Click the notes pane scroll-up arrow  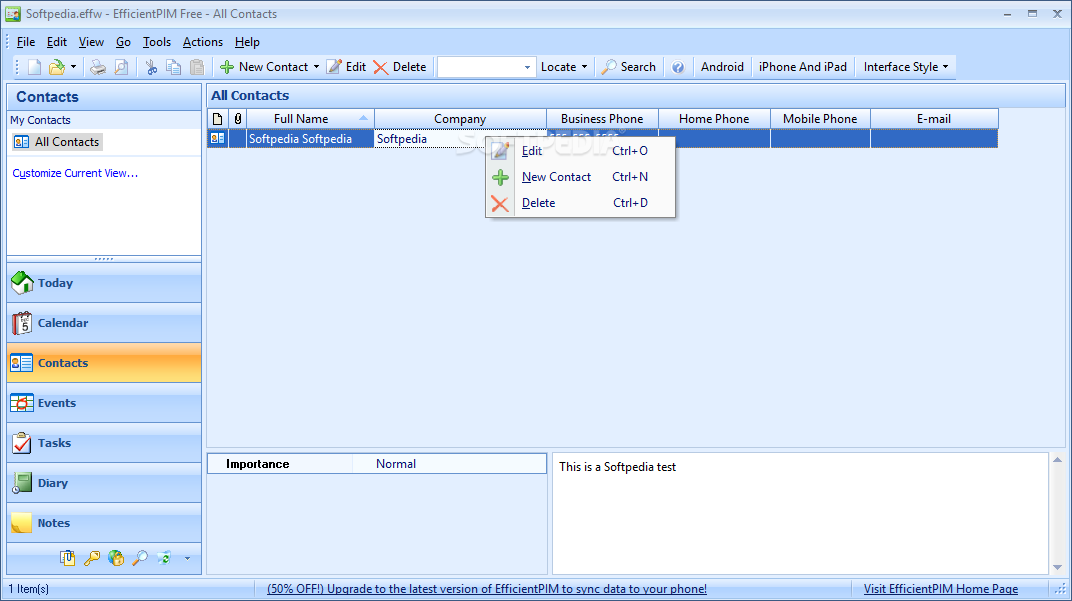click(1057, 460)
